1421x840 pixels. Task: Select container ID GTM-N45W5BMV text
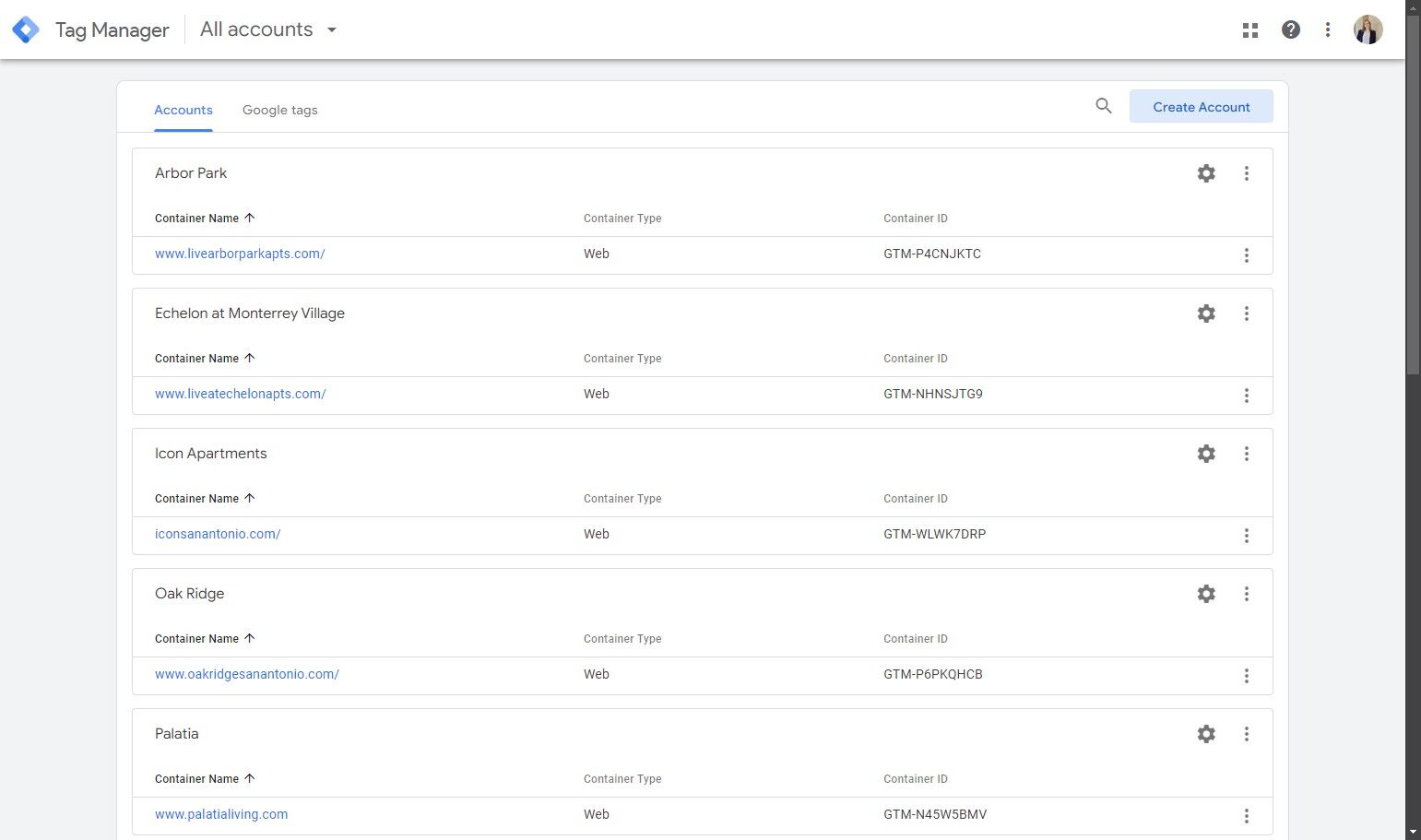tap(935, 814)
